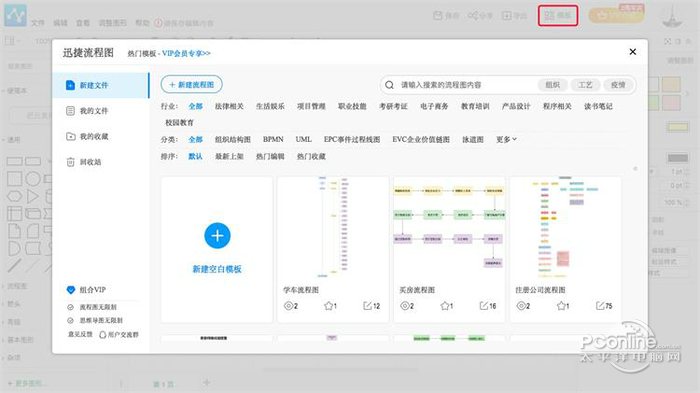Open 买房流程图 template thumbnail
Image resolution: width=700 pixels, height=393 pixels.
pyautogui.click(x=449, y=228)
